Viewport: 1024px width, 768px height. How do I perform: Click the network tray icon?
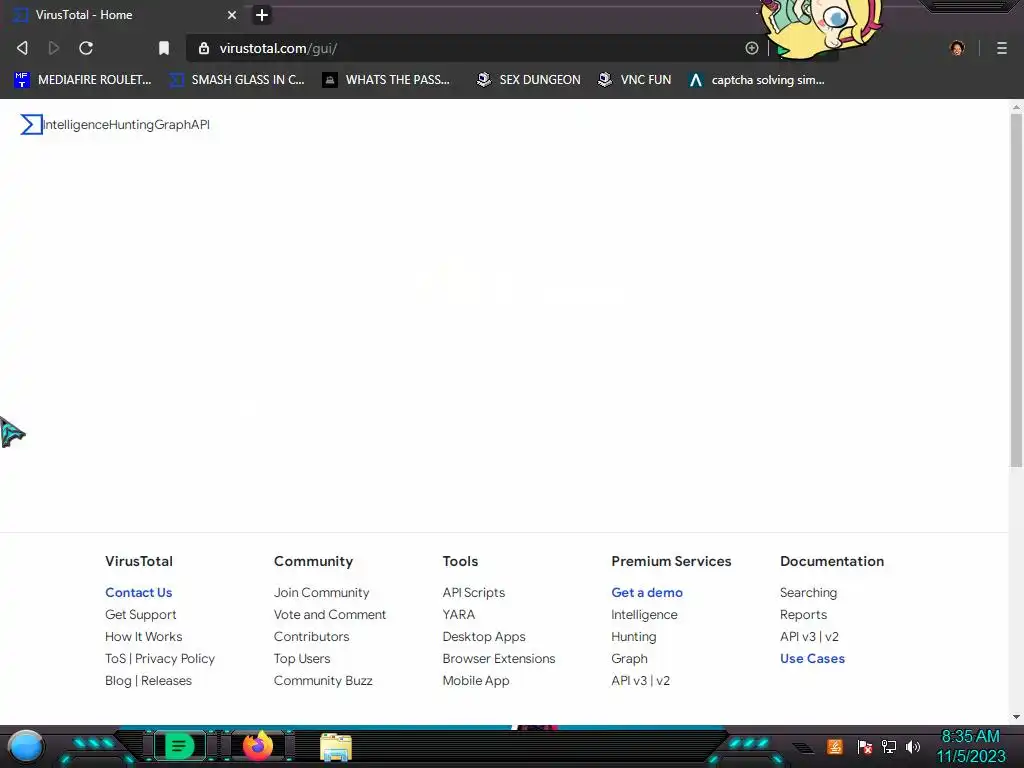(889, 746)
